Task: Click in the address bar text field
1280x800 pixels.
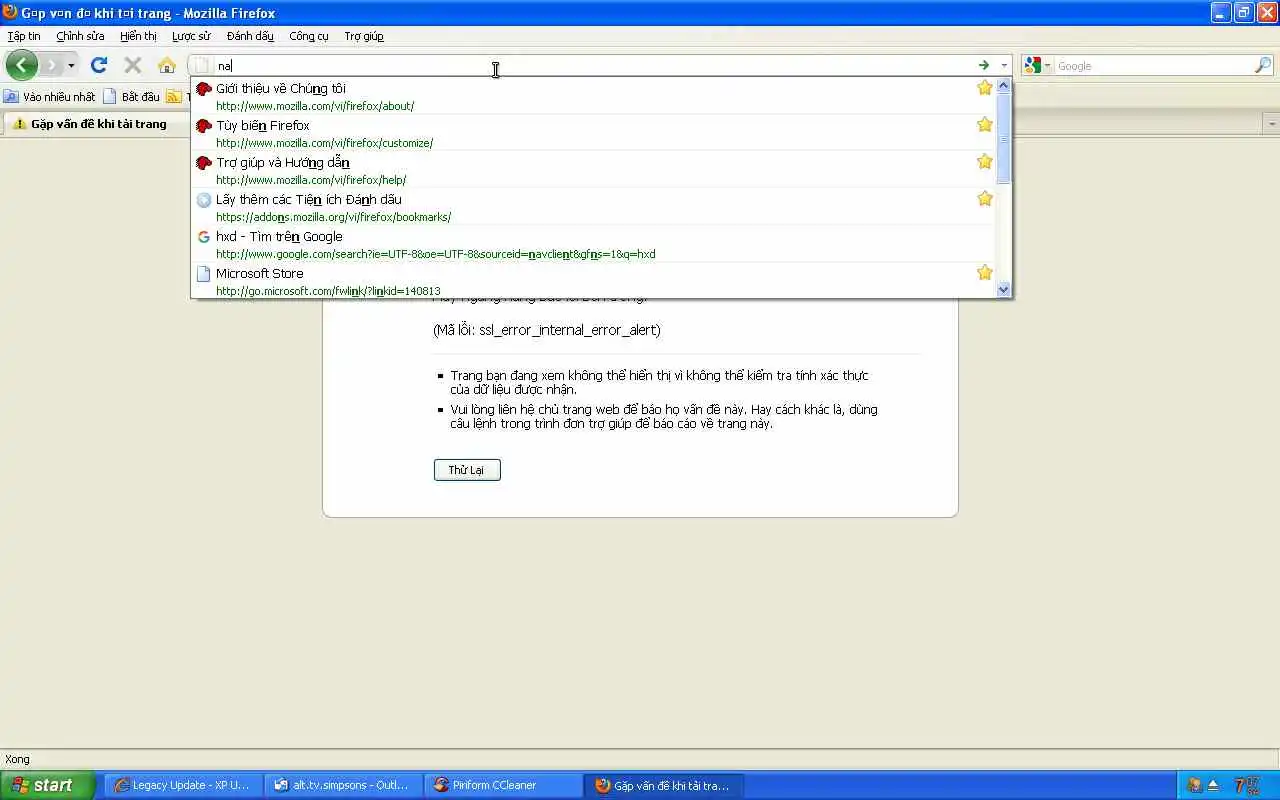Action: 594,66
